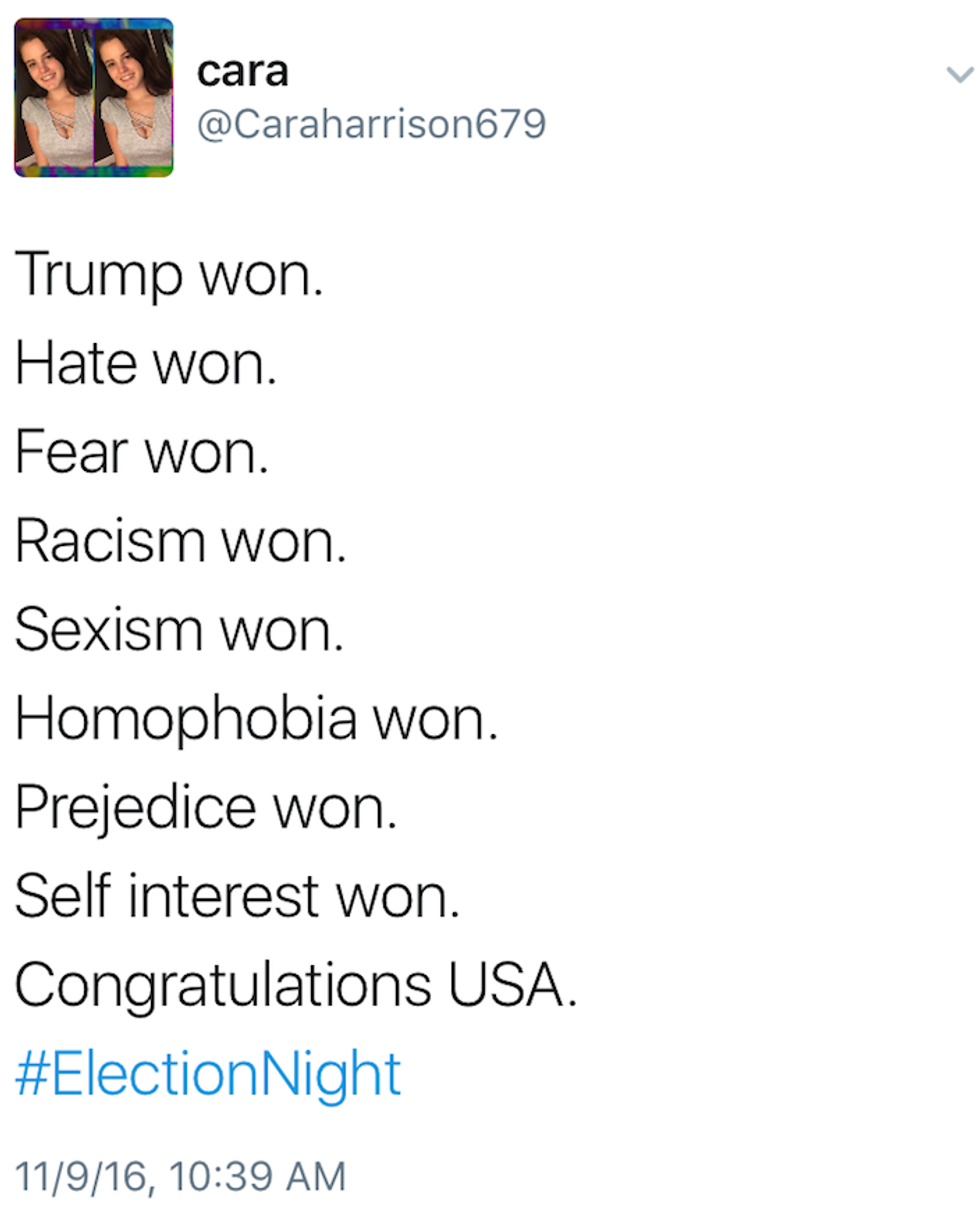Open the #ElectionNight hashtag
980x1208 pixels.
(x=208, y=1075)
